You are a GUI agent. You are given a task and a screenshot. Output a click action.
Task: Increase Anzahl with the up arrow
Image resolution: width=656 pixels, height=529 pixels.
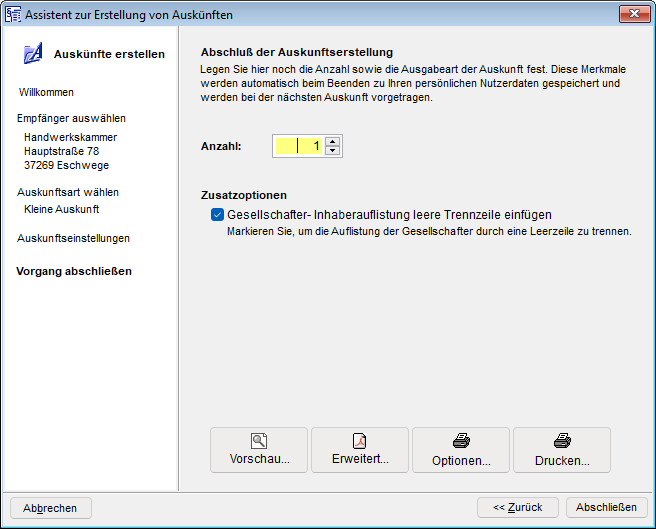[x=333, y=141]
